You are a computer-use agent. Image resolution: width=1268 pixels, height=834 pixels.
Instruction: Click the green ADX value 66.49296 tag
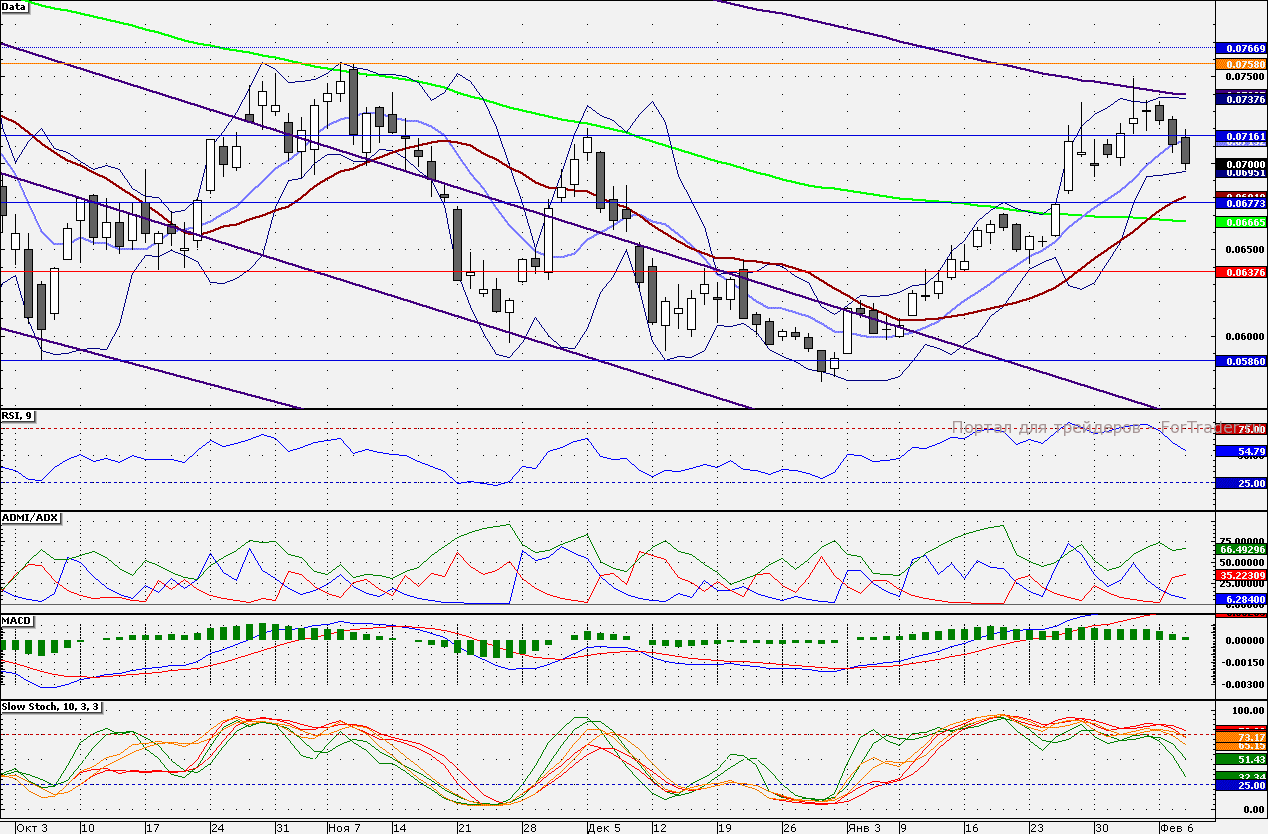pyautogui.click(x=1240, y=549)
